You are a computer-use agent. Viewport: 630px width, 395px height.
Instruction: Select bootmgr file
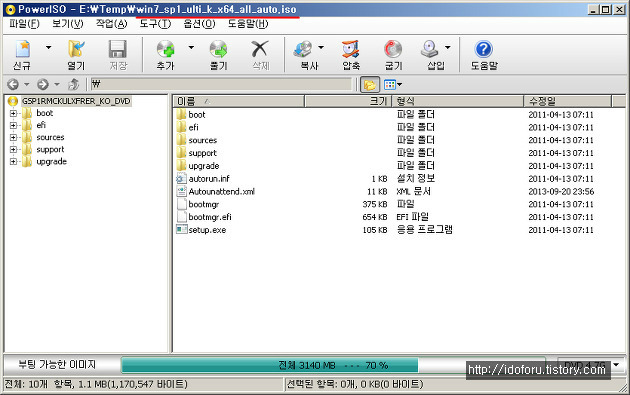click(x=204, y=204)
